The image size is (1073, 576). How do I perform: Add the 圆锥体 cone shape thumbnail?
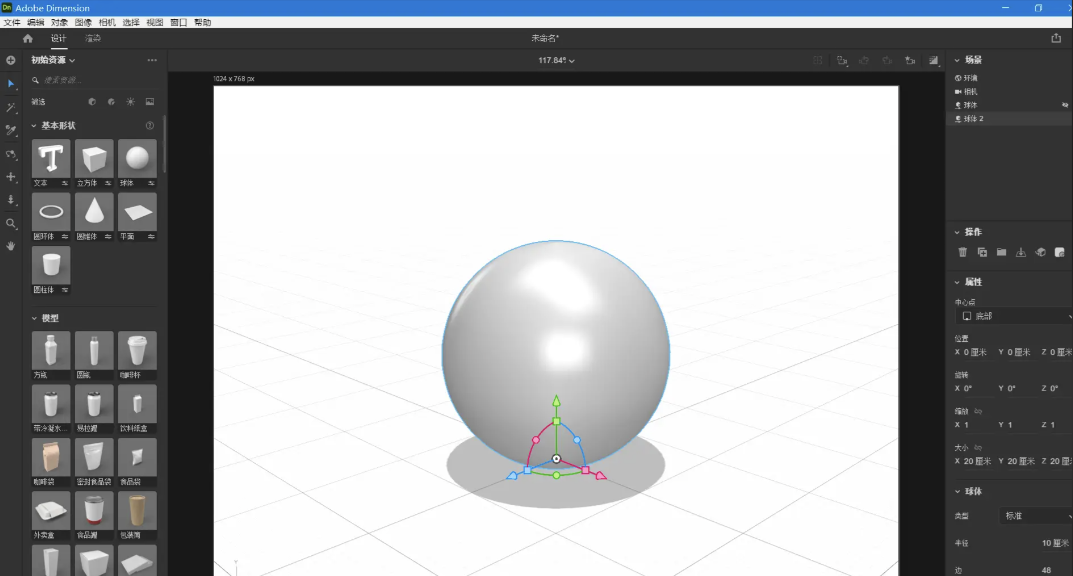94,212
